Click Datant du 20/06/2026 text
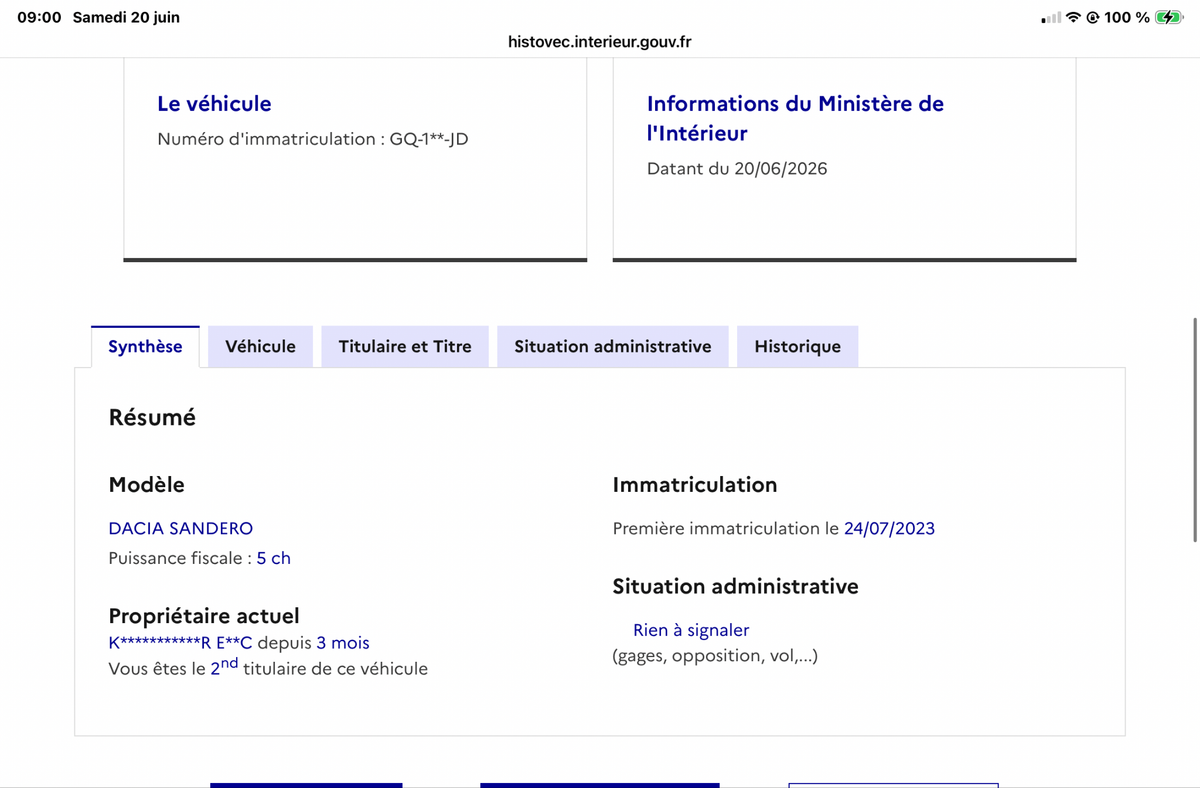 coord(737,168)
